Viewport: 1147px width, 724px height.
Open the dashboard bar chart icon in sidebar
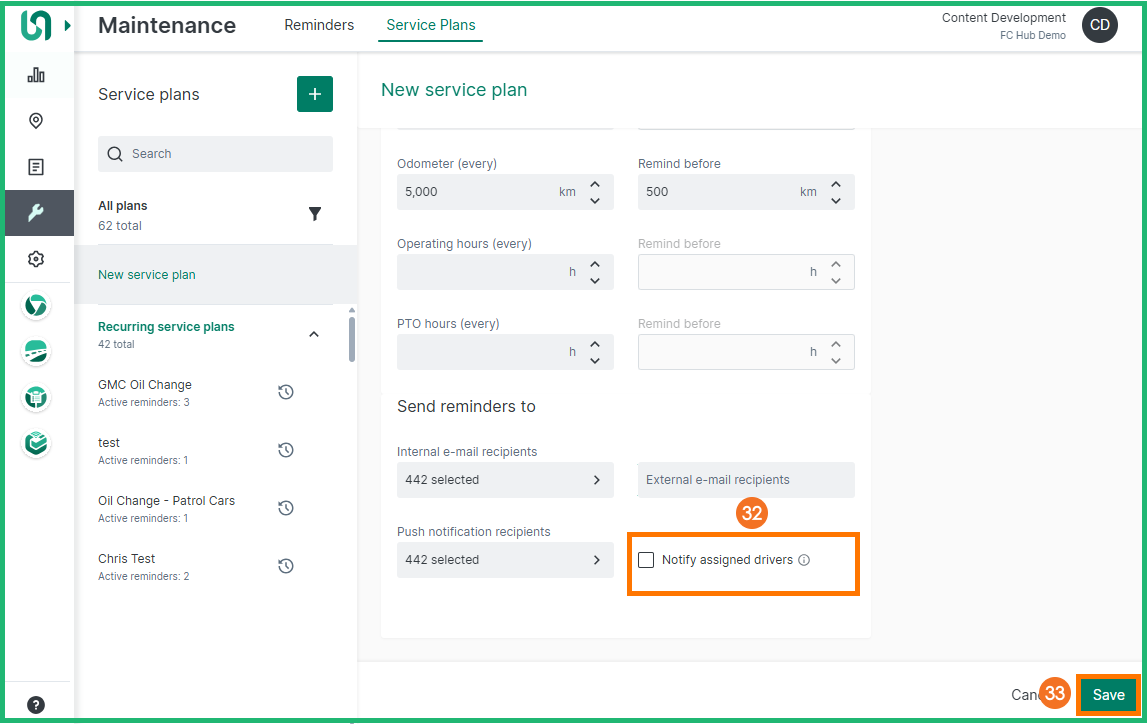(x=36, y=75)
